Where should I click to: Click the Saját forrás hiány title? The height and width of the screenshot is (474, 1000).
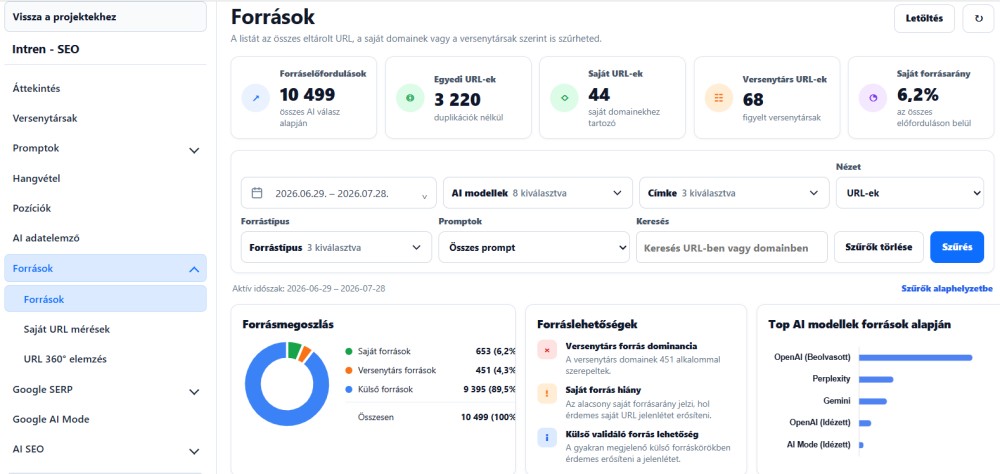[603, 390]
